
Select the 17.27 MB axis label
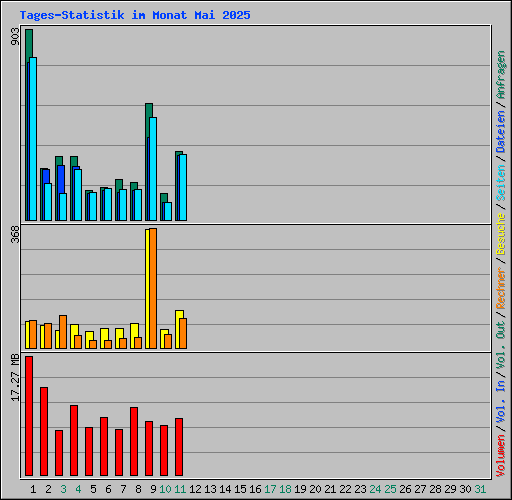pos(15,378)
